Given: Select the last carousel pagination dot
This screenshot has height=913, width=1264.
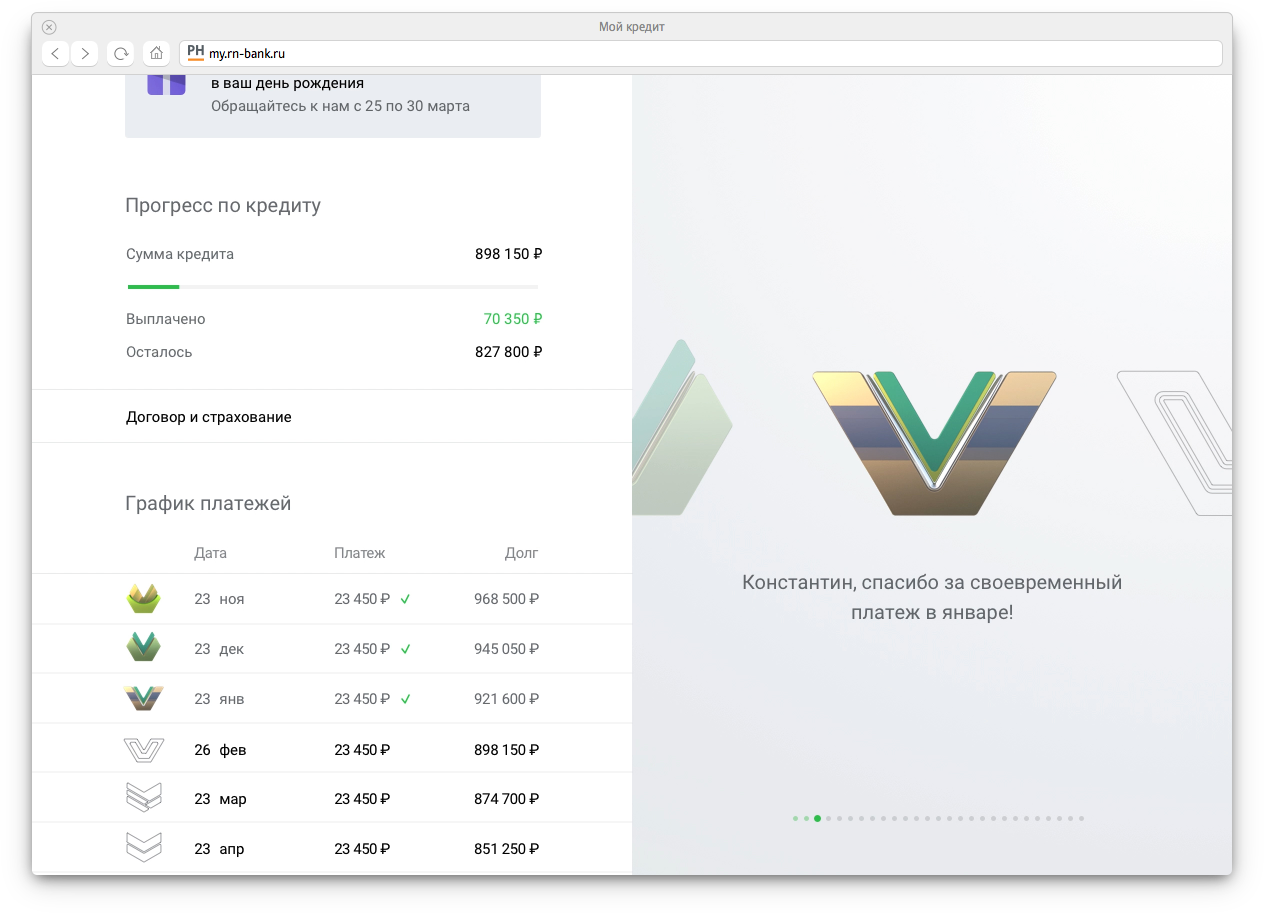Looking at the screenshot, I should pyautogui.click(x=1081, y=818).
